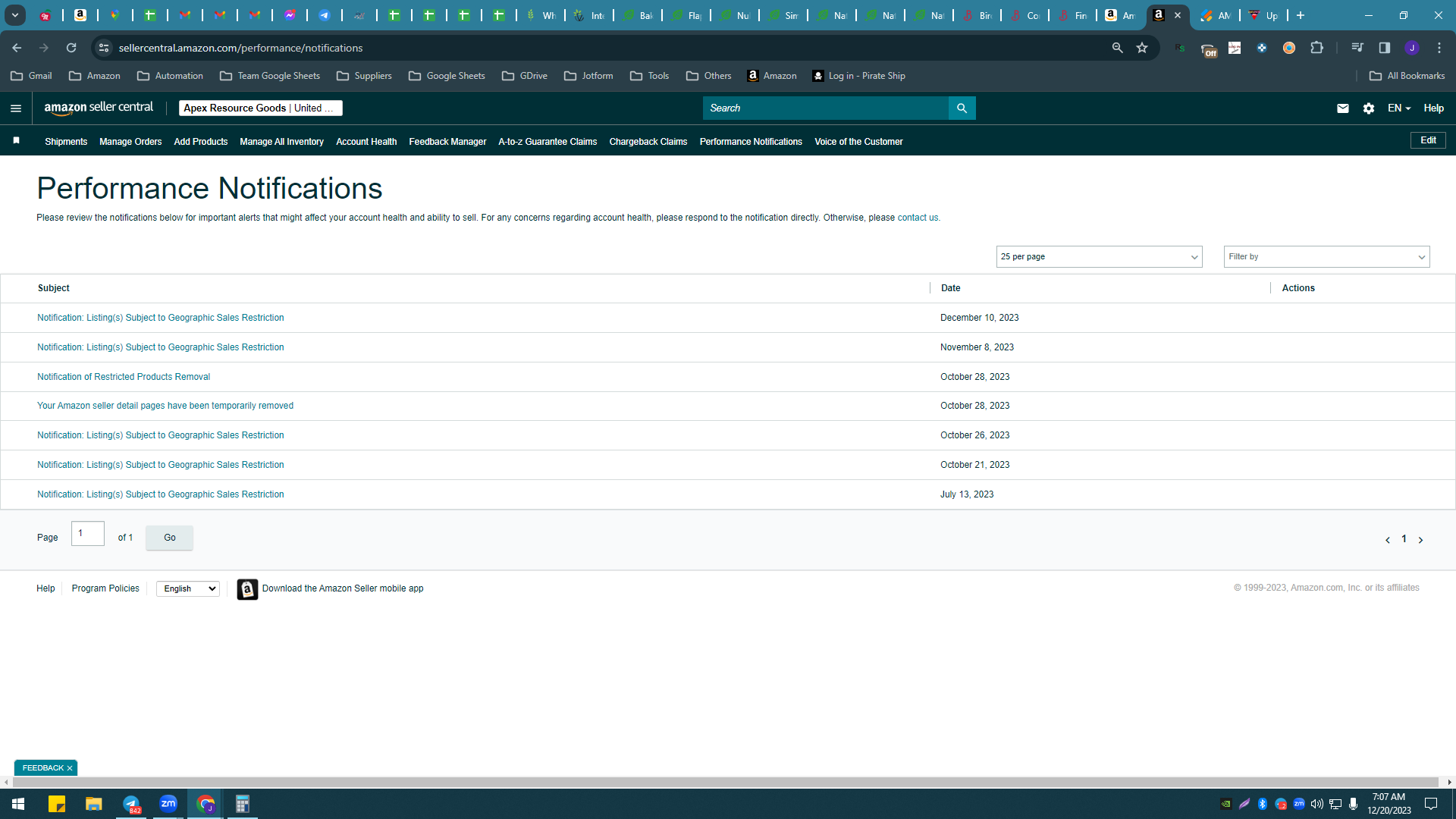
Task: Open the July 13, 2023 geographic restriction notification
Action: (161, 494)
